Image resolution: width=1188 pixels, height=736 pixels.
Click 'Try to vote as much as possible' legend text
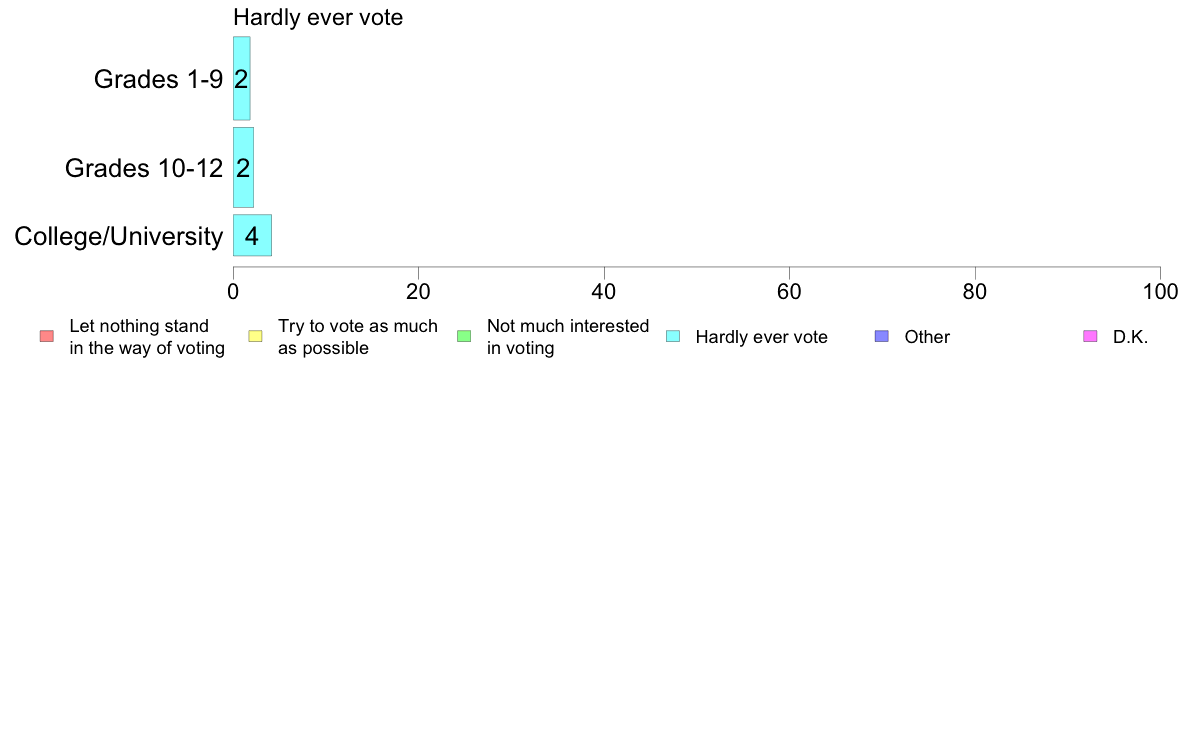(358, 337)
